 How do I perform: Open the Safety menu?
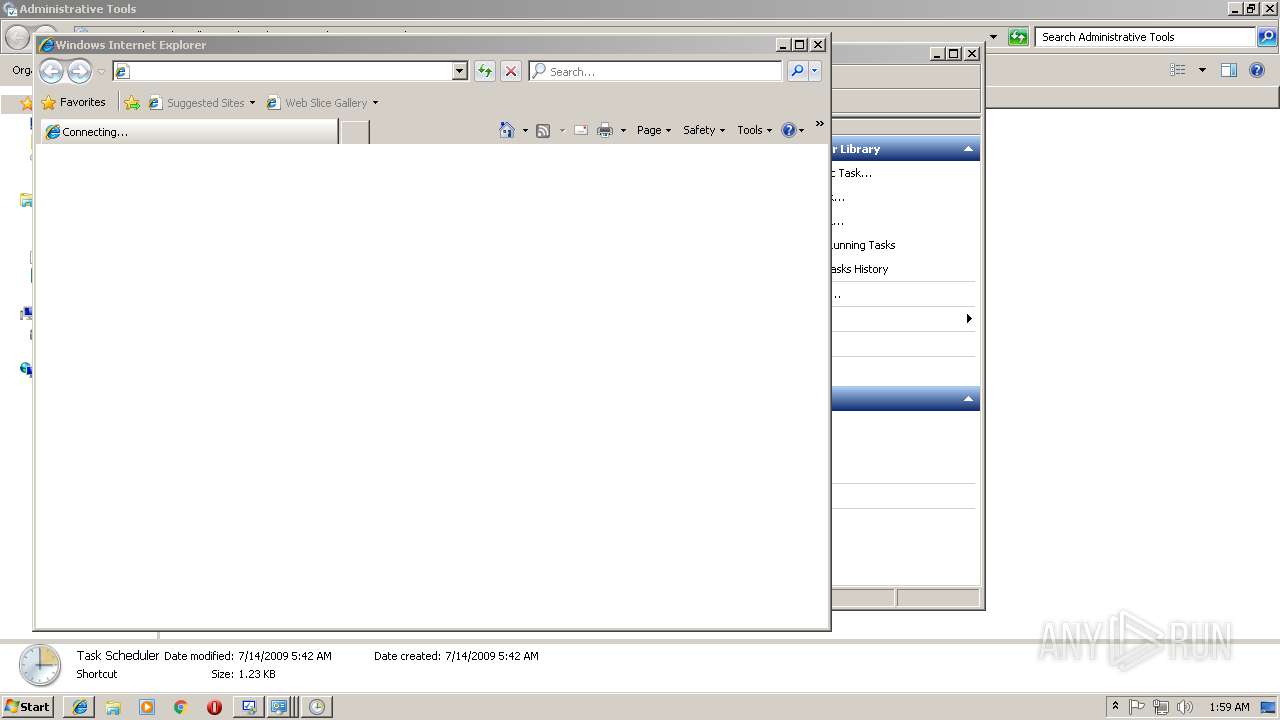point(704,130)
